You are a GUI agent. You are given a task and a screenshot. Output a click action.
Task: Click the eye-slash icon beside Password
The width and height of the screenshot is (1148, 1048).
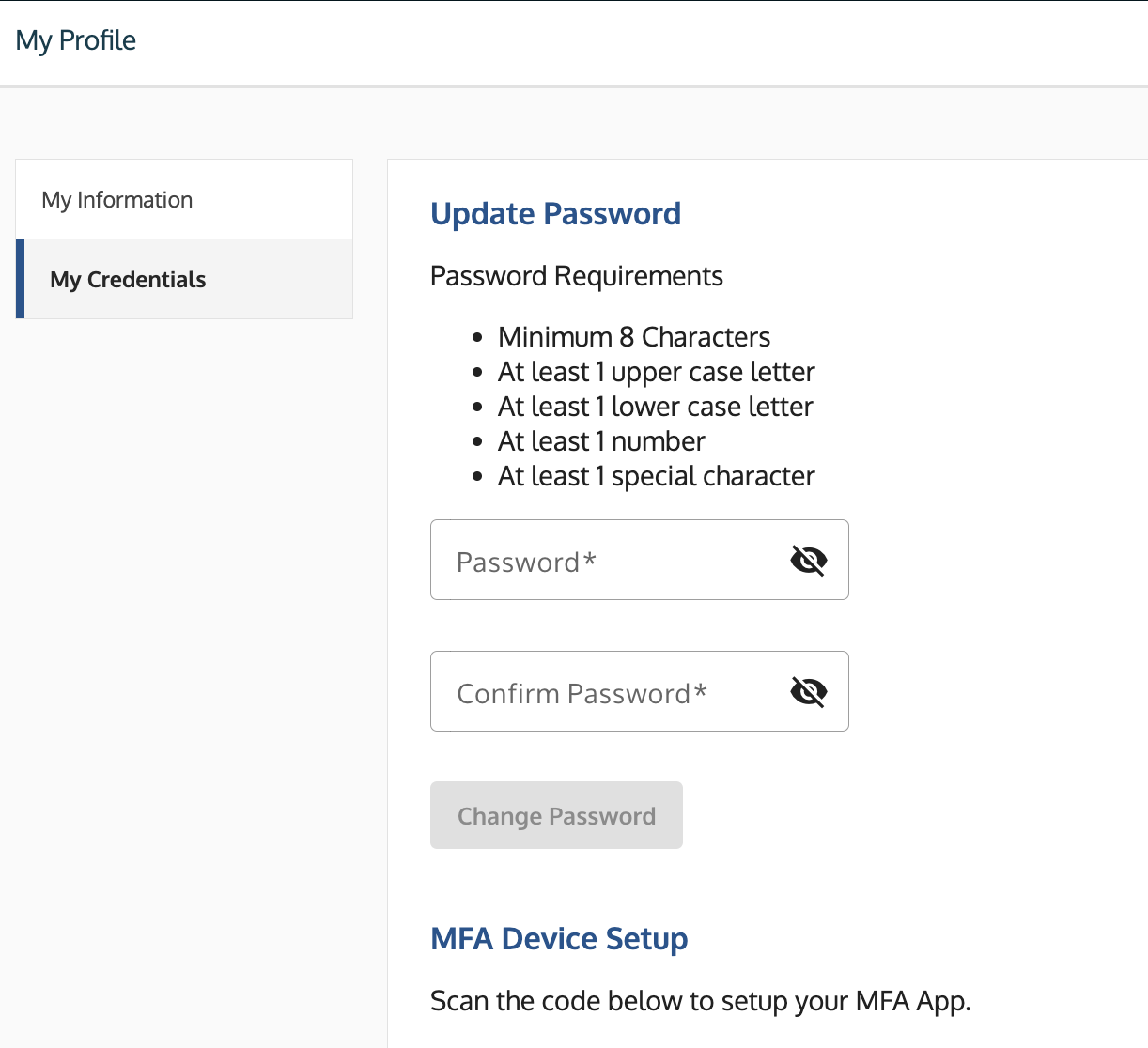click(808, 560)
